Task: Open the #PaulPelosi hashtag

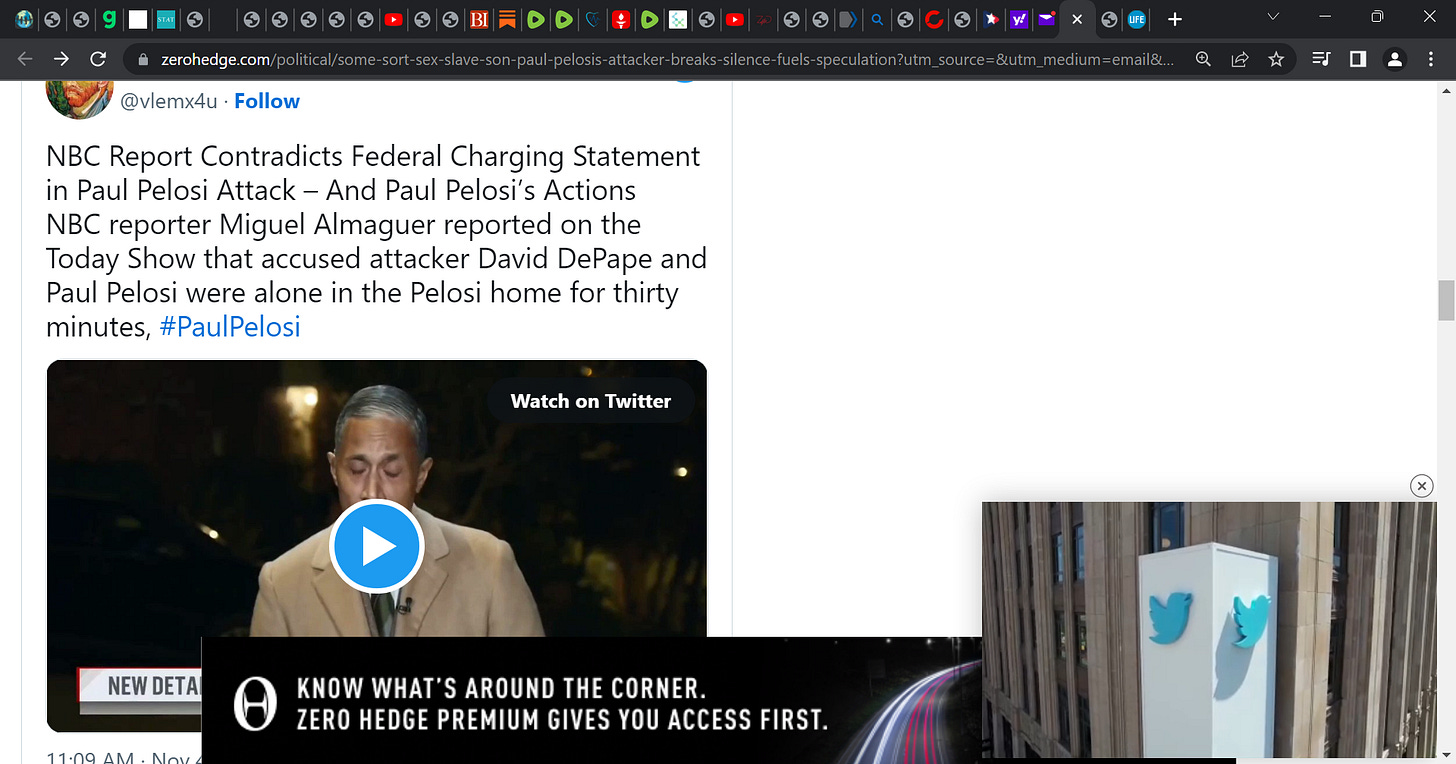Action: click(x=230, y=327)
